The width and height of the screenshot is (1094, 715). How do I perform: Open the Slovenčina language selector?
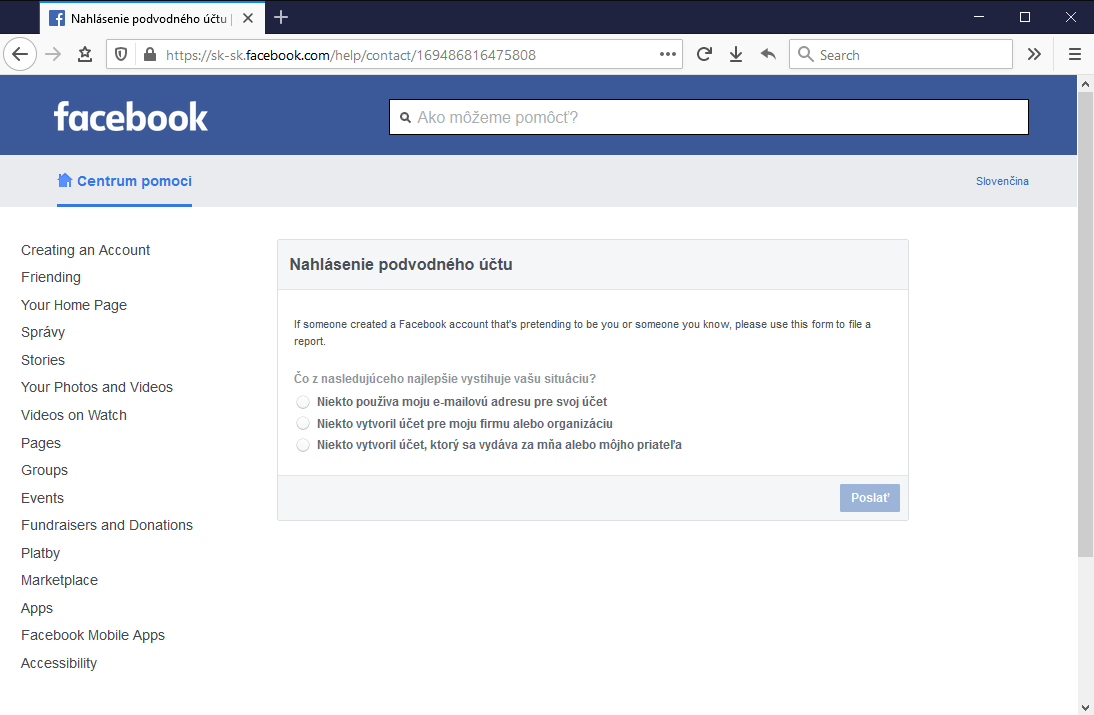tap(1002, 181)
